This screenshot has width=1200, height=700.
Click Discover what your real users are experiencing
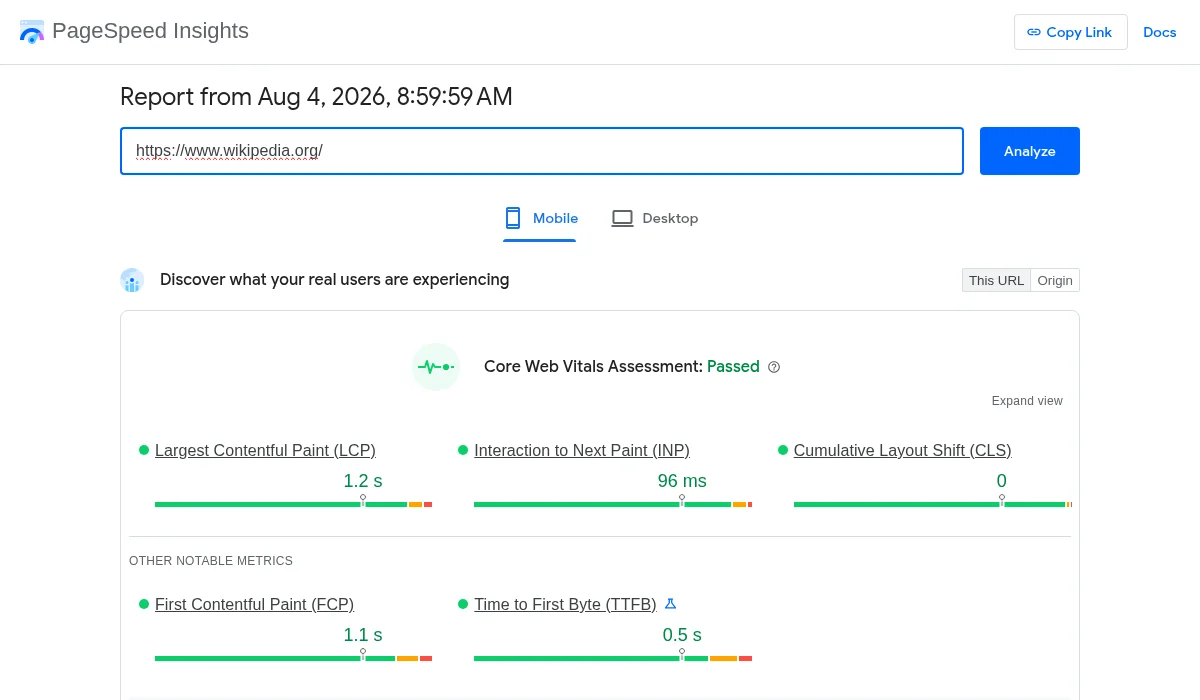(x=334, y=280)
